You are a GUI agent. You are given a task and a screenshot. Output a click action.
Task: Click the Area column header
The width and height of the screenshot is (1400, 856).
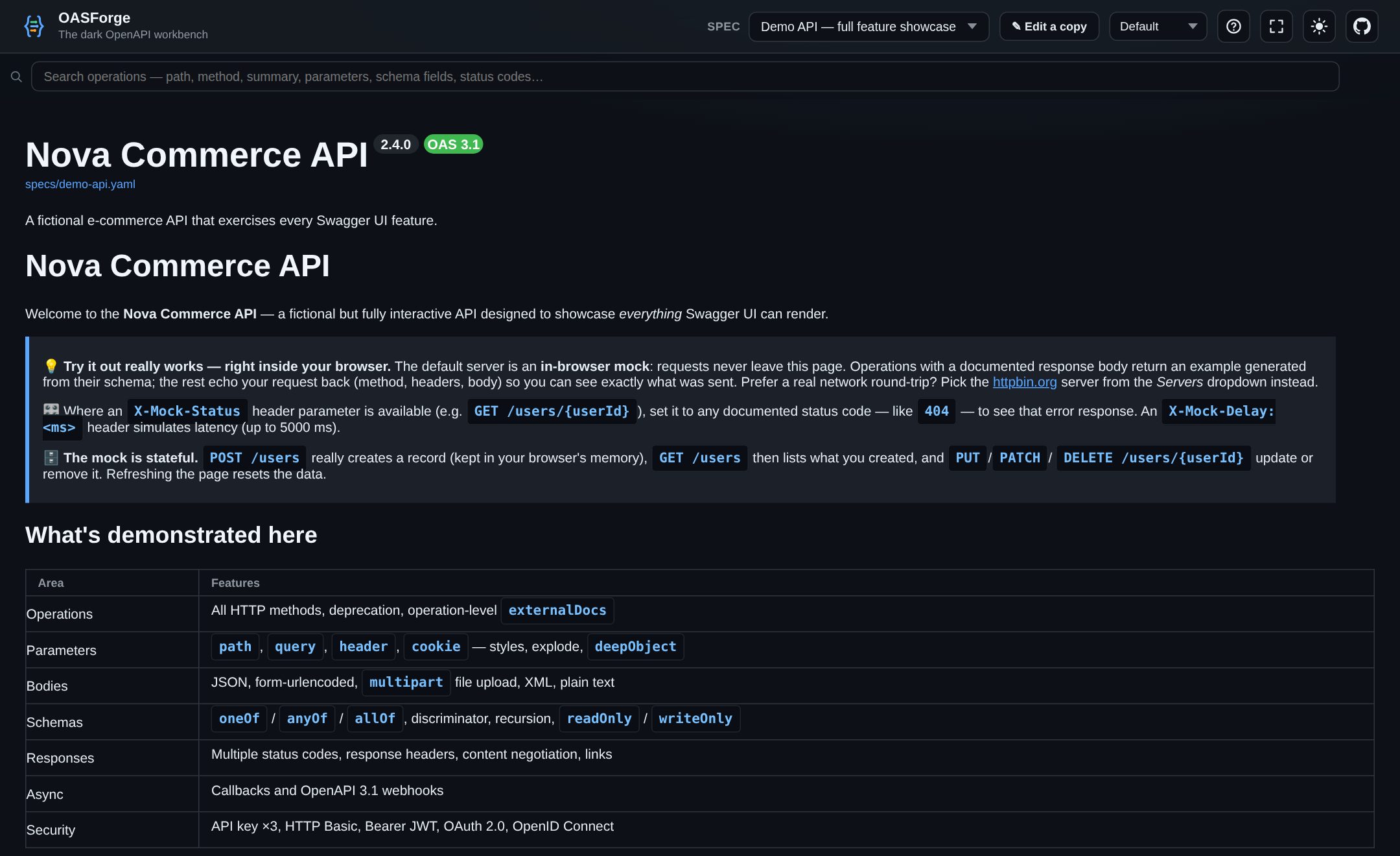pyautogui.click(x=51, y=583)
